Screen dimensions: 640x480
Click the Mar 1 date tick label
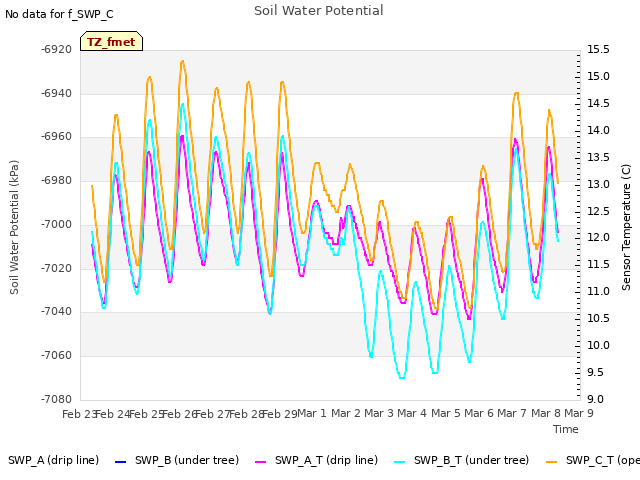[312, 413]
